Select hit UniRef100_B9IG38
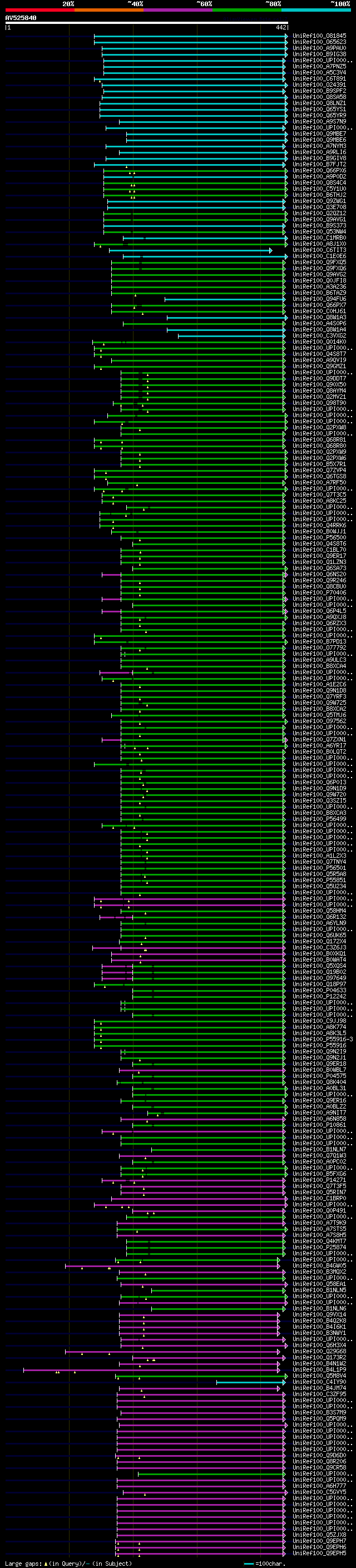The image size is (356, 1568). 319,54
